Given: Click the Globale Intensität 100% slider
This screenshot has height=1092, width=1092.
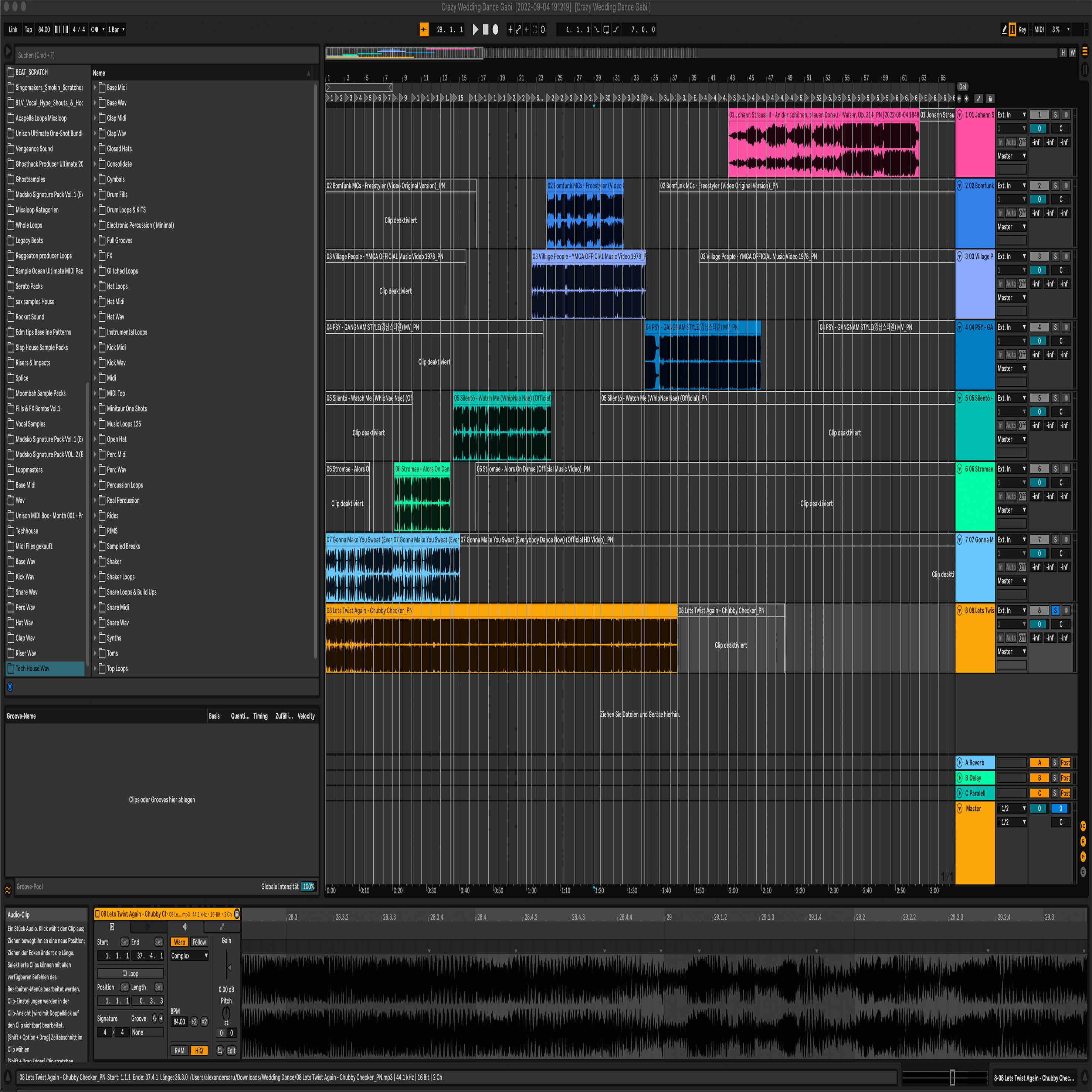Looking at the screenshot, I should pos(308,886).
